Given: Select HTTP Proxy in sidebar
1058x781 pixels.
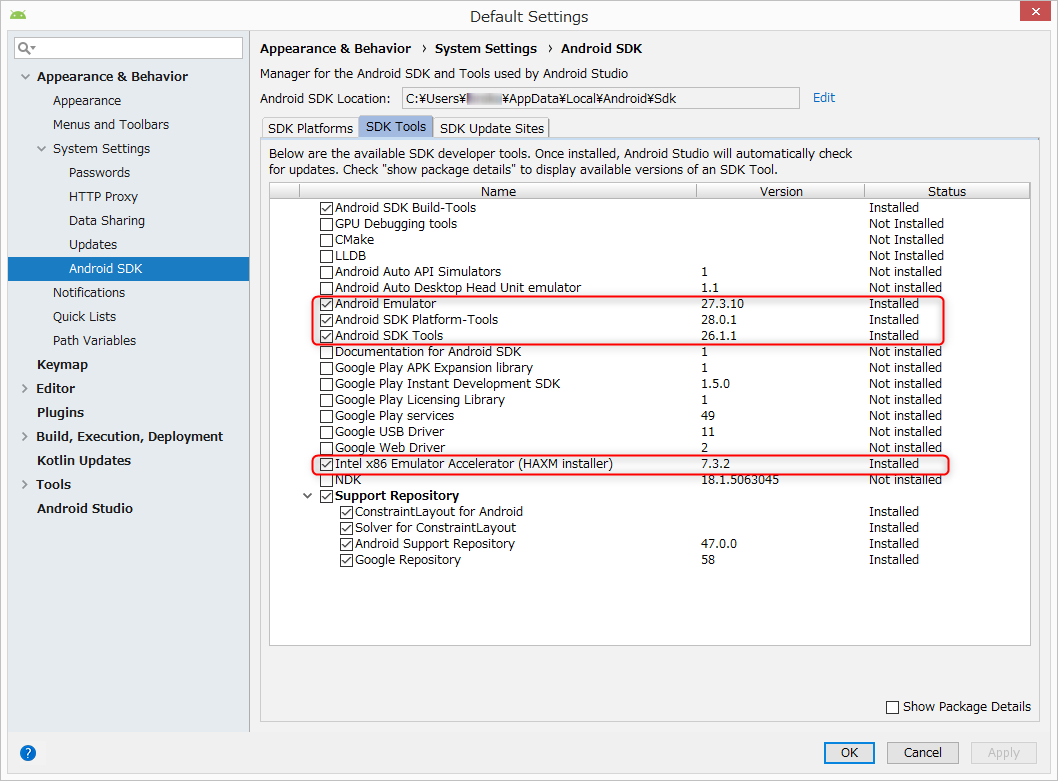Looking at the screenshot, I should [103, 196].
